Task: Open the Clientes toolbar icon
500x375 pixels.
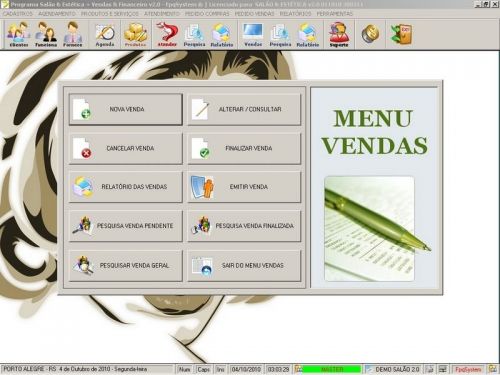Action: [x=19, y=34]
